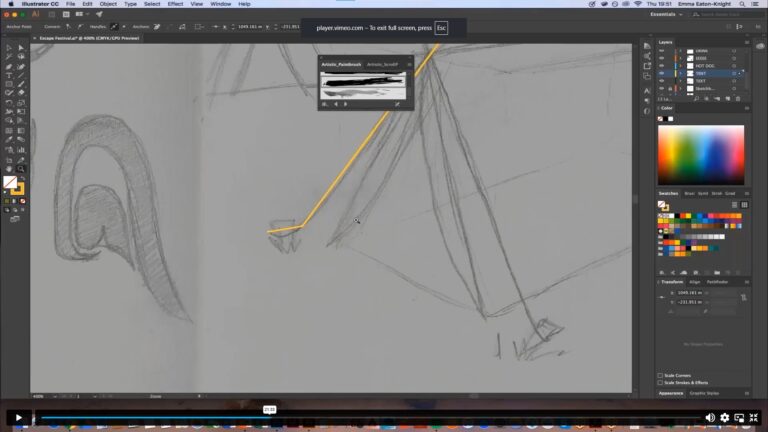
Task: Swap fill and stroke arrows
Action: click(x=22, y=178)
